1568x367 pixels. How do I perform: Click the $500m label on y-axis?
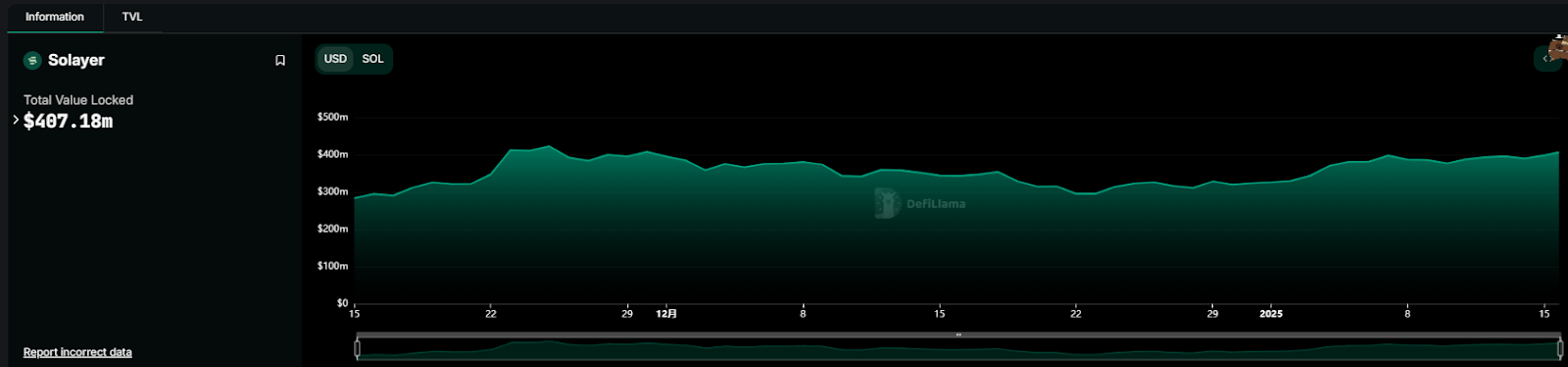pos(332,117)
